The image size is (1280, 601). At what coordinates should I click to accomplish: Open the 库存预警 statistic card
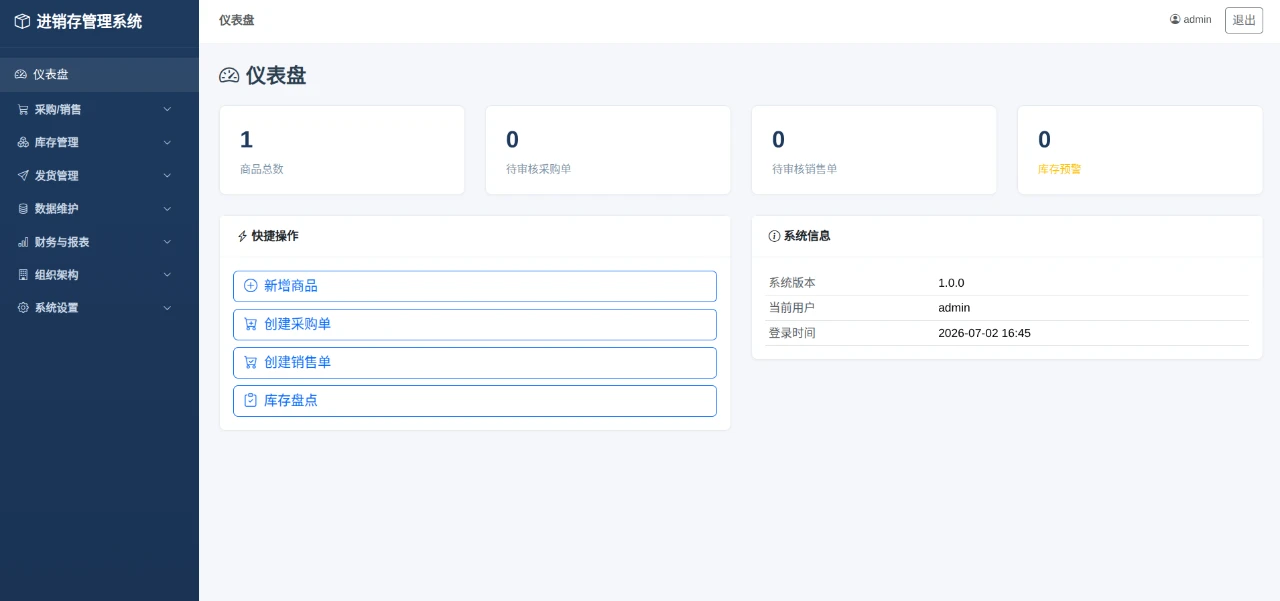(1140, 150)
